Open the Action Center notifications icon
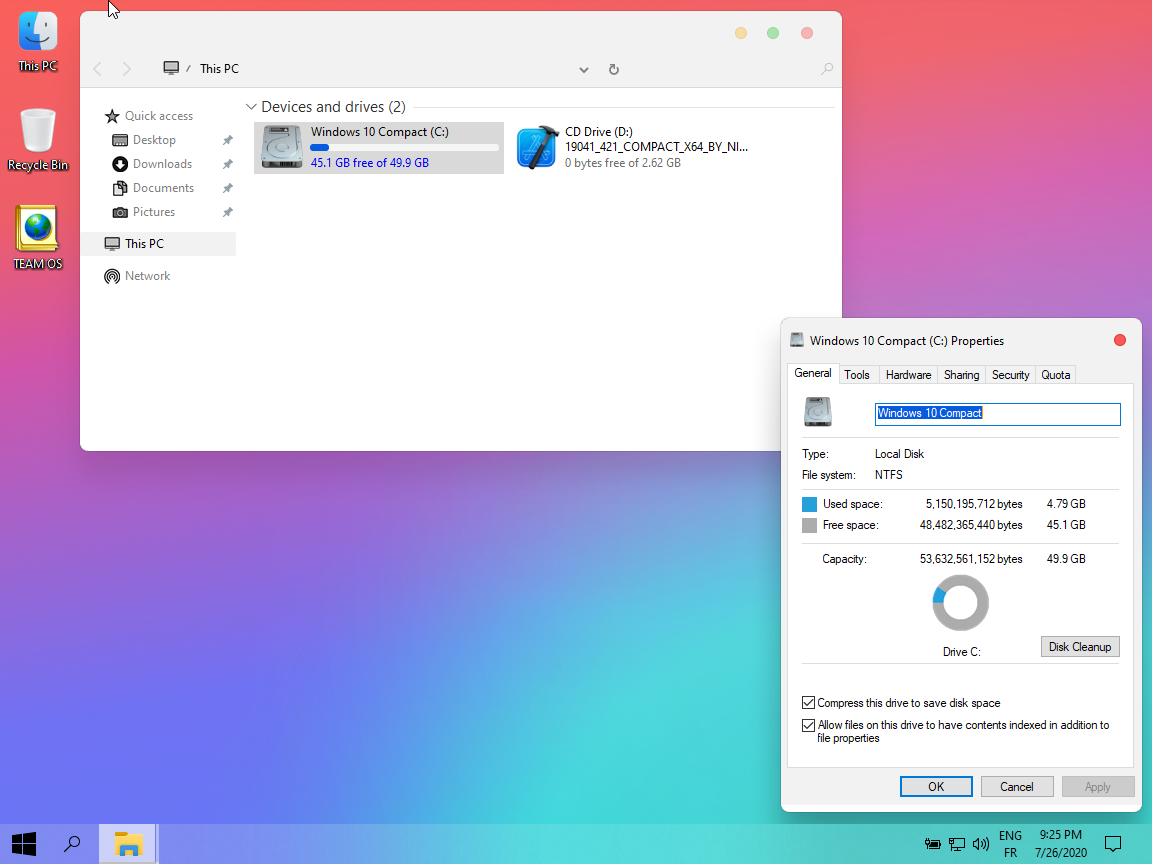Screen dimensions: 1152x864 tap(1113, 844)
